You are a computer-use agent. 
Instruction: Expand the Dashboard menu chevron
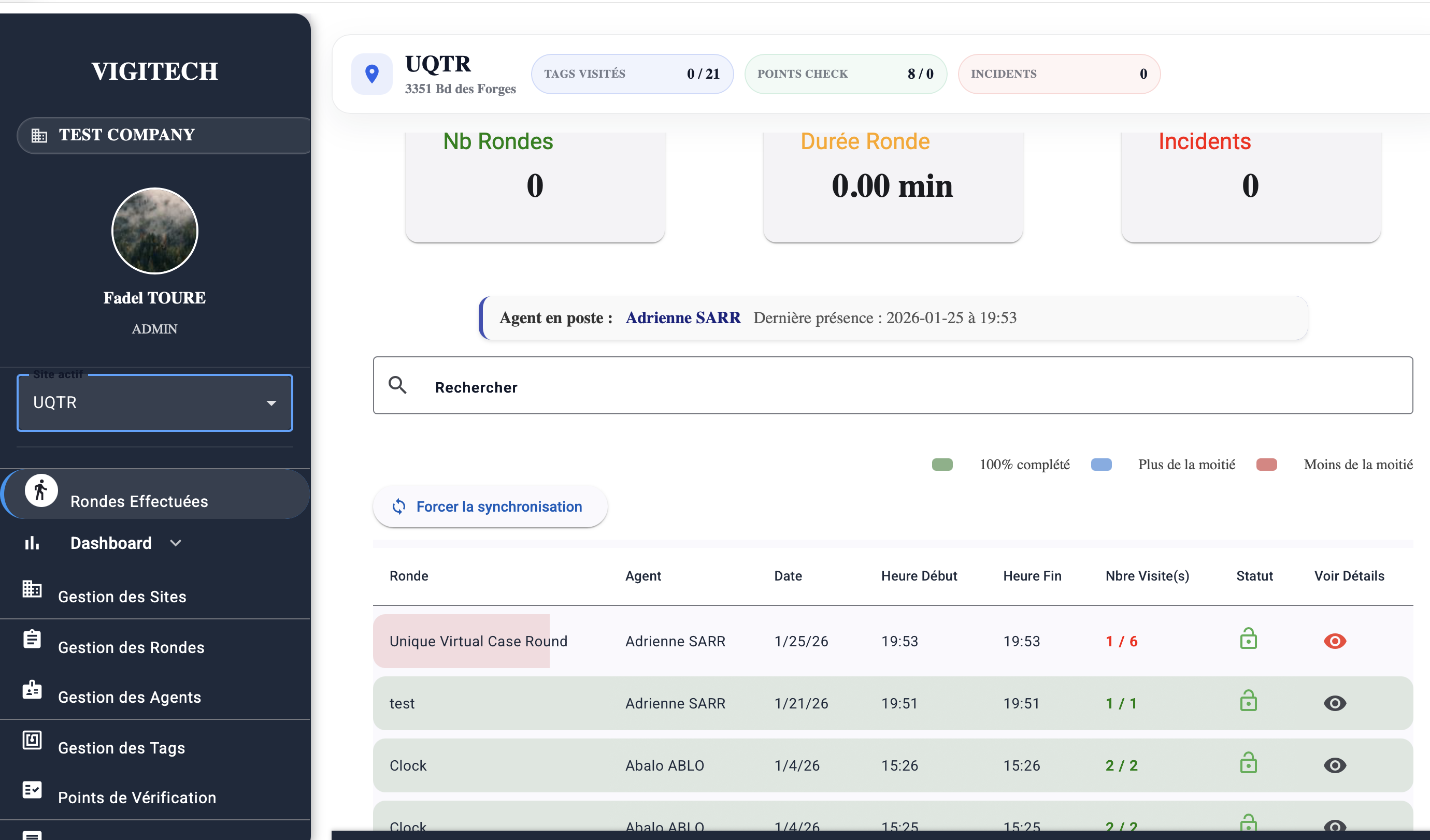[x=176, y=543]
